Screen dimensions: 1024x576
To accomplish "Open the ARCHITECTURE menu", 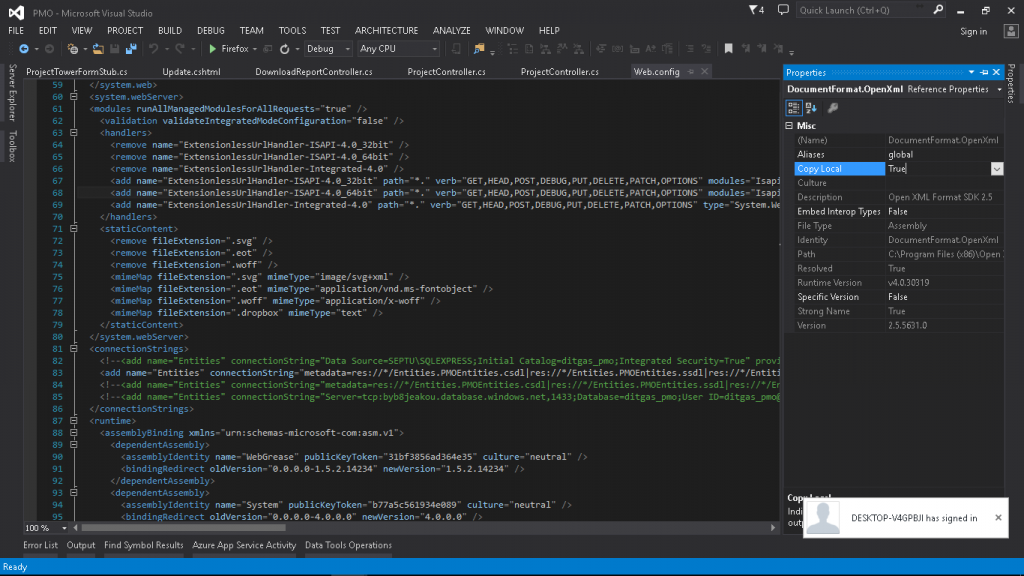I will click(x=386, y=31).
